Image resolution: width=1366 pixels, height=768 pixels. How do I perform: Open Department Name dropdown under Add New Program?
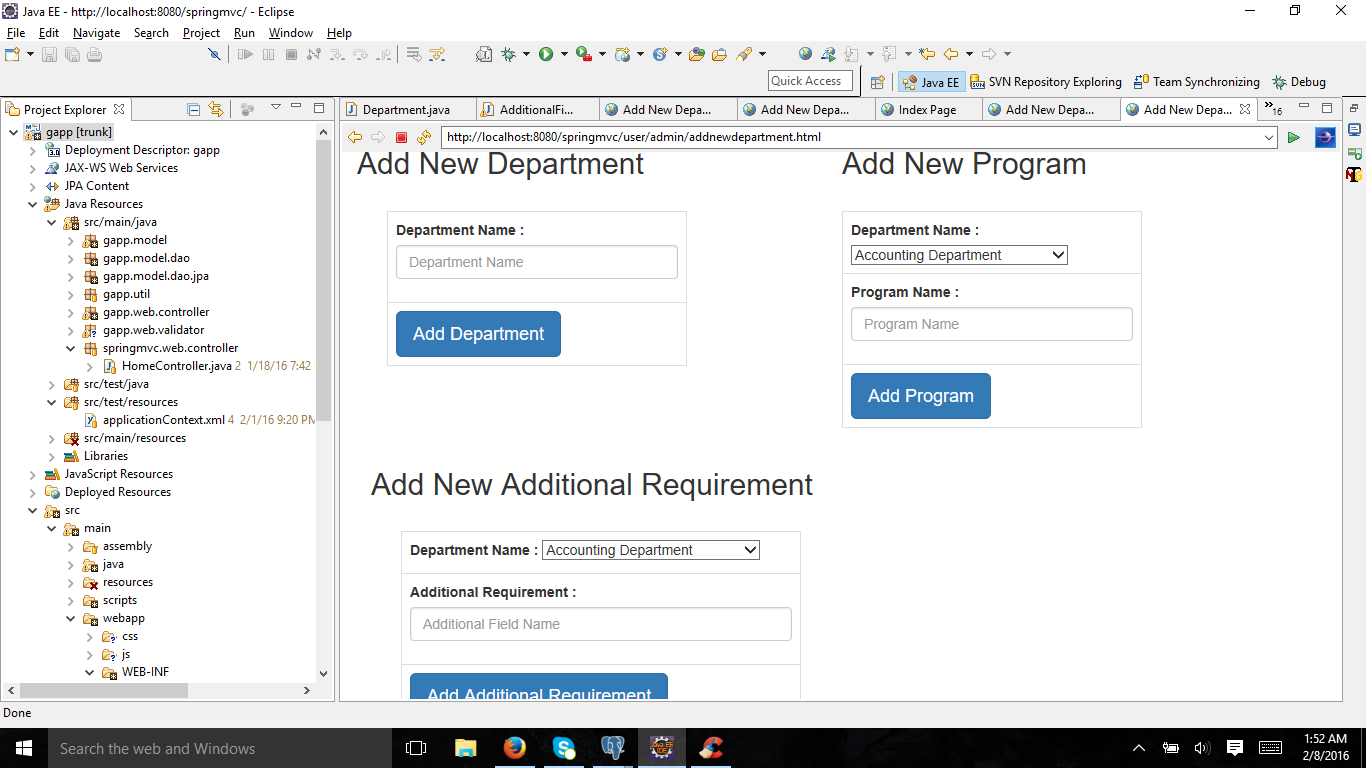pyautogui.click(x=959, y=255)
